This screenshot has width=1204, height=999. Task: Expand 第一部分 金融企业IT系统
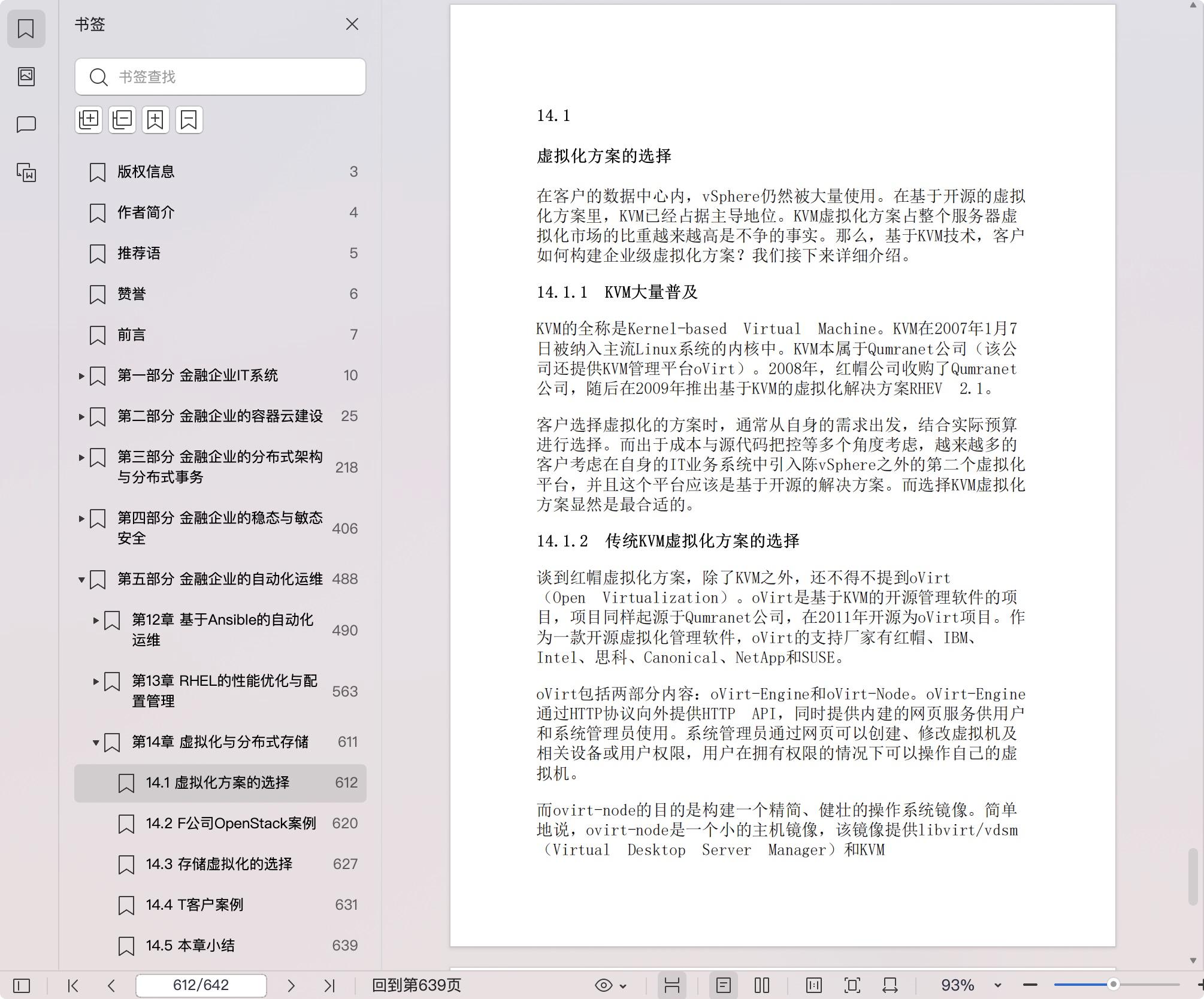pyautogui.click(x=81, y=376)
